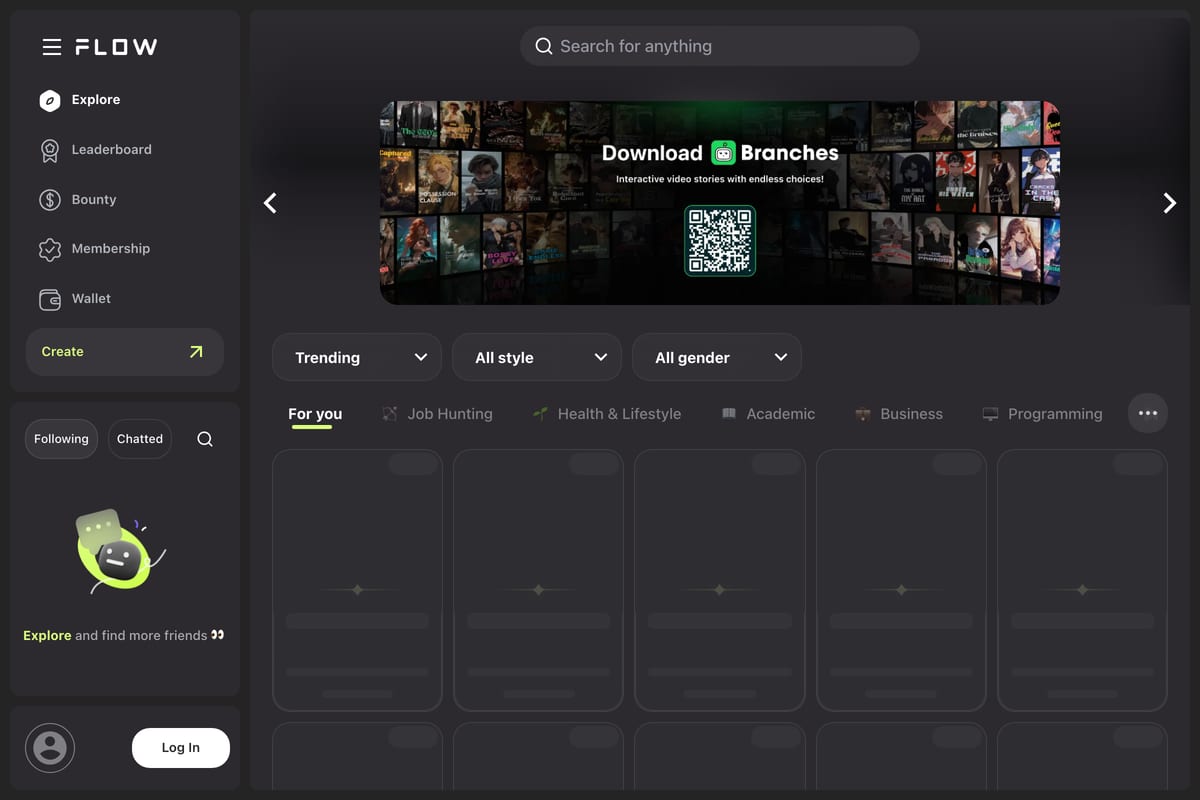The height and width of the screenshot is (800, 1200).
Task: Go to the previous banner slide
Action: [270, 203]
